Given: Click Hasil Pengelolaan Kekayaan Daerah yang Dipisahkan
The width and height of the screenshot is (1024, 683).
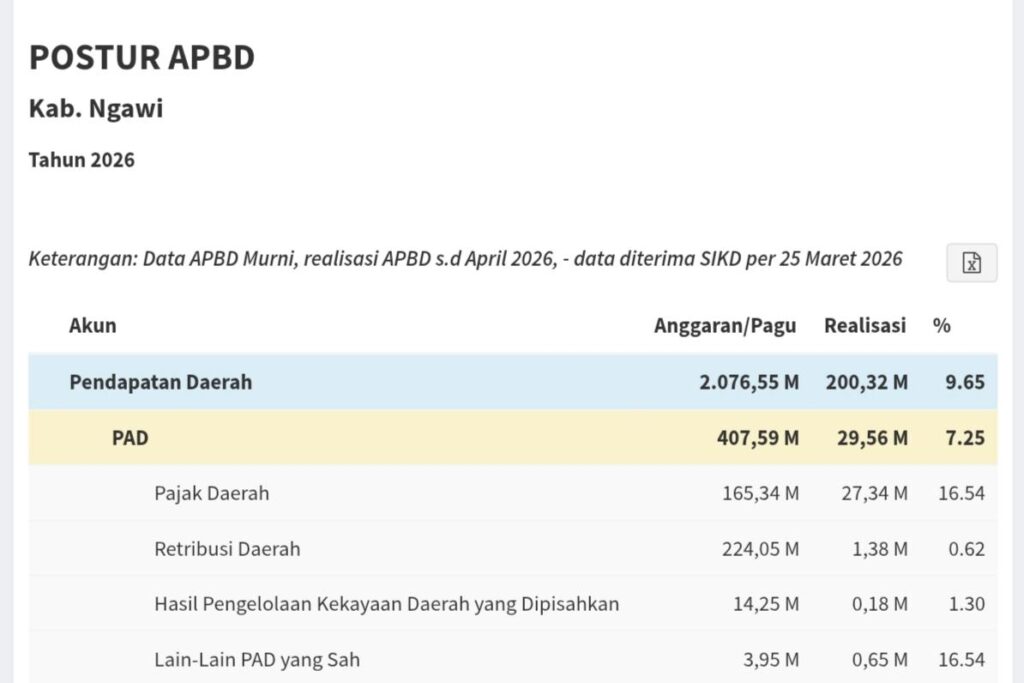Looking at the screenshot, I should [x=387, y=604].
